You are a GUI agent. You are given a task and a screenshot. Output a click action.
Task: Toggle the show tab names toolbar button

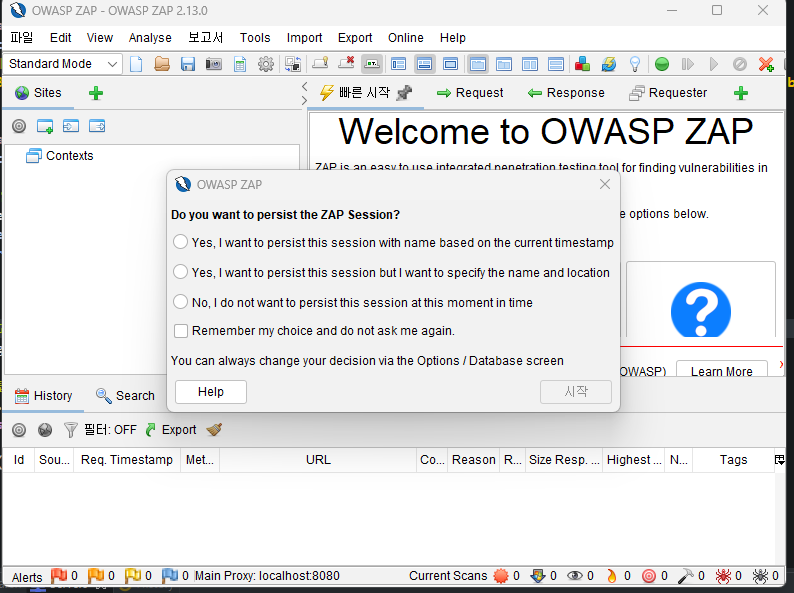click(372, 64)
